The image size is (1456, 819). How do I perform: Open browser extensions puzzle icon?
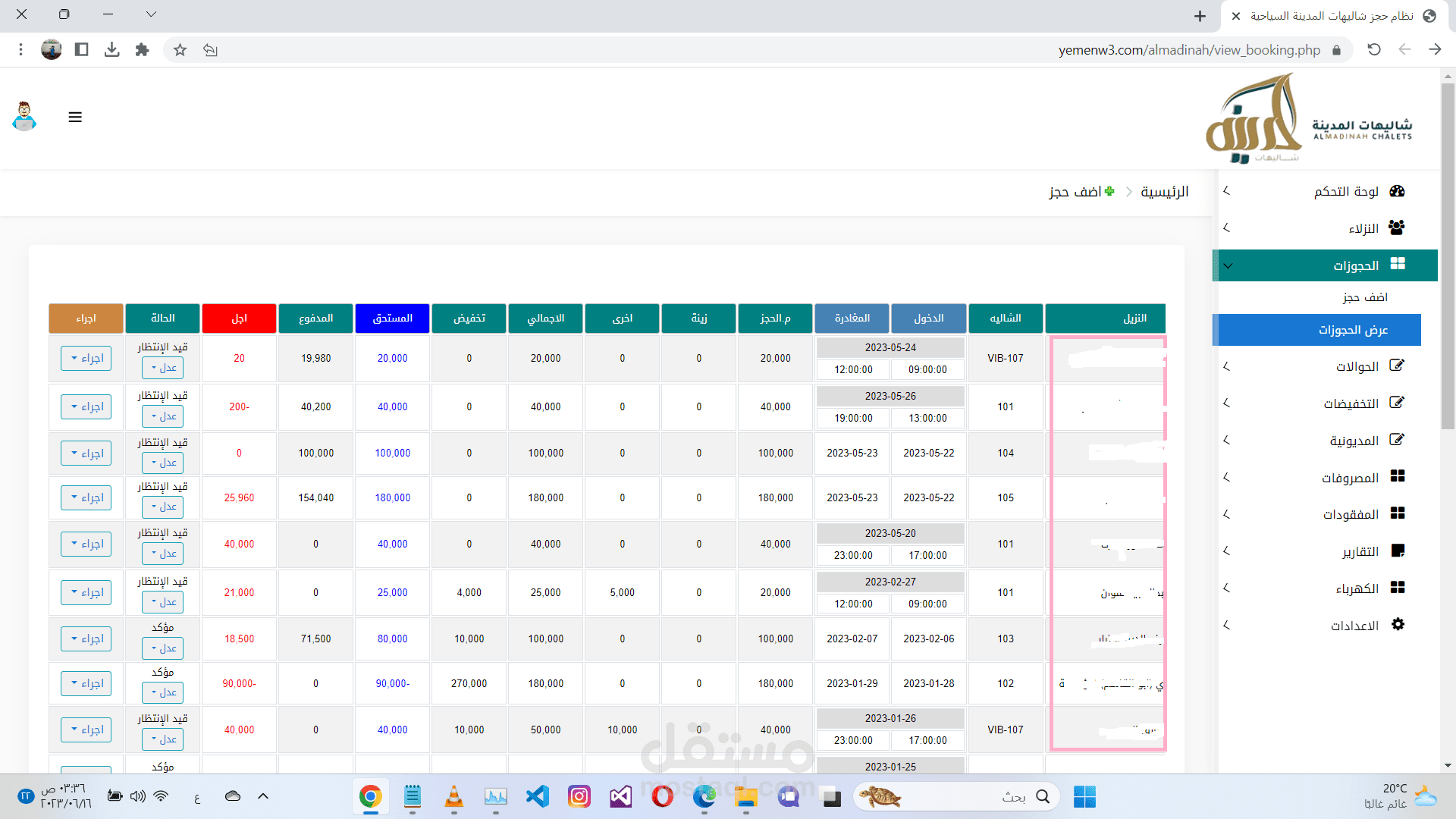(x=142, y=50)
